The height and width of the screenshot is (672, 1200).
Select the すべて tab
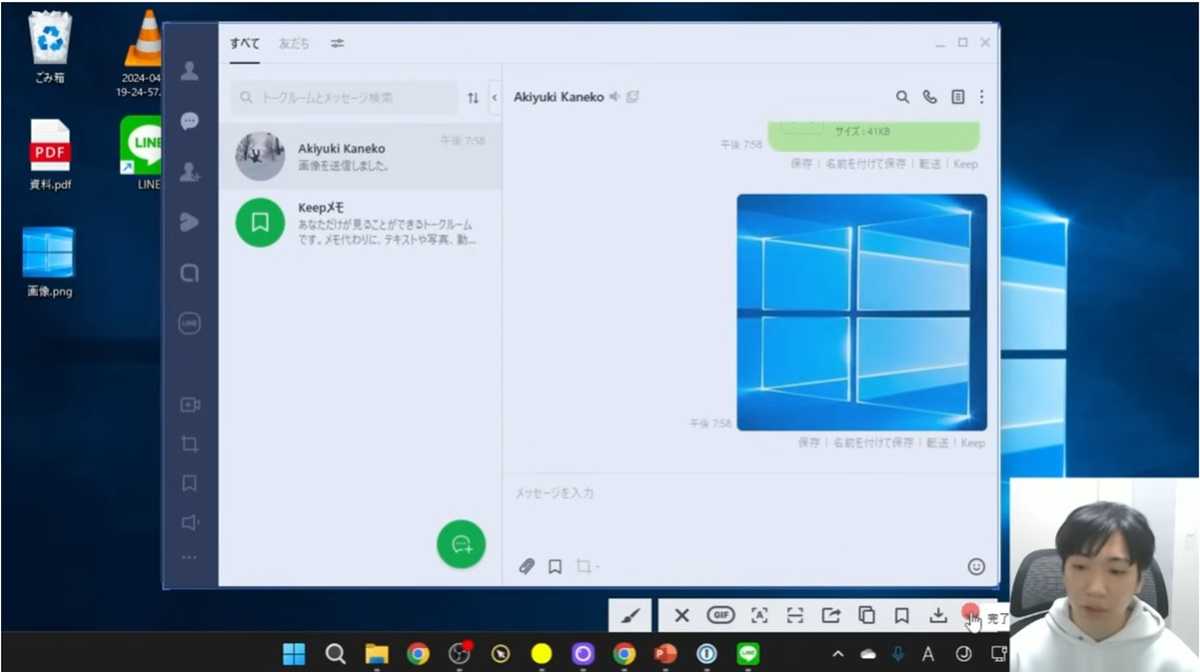[x=244, y=43]
